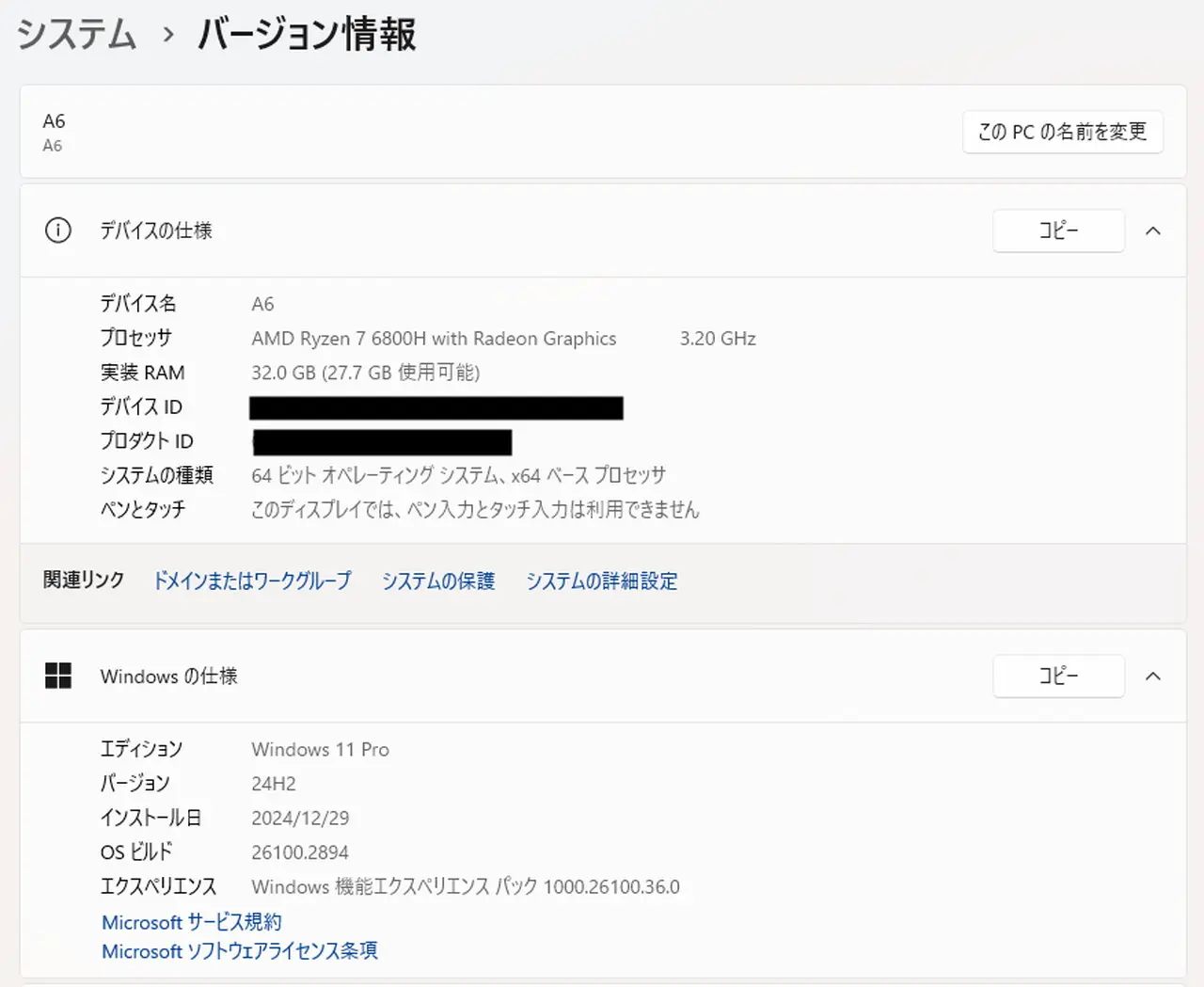Image resolution: width=1204 pixels, height=987 pixels.
Task: Click the バージョン情報 page heading
Action: tap(307, 34)
